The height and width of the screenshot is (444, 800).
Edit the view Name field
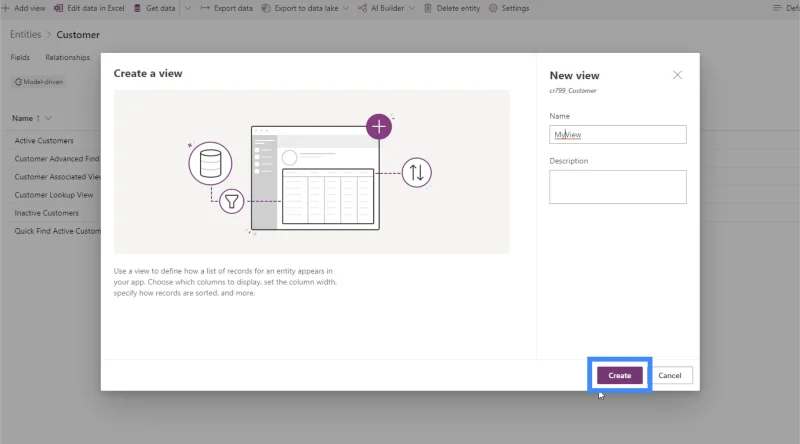point(617,135)
